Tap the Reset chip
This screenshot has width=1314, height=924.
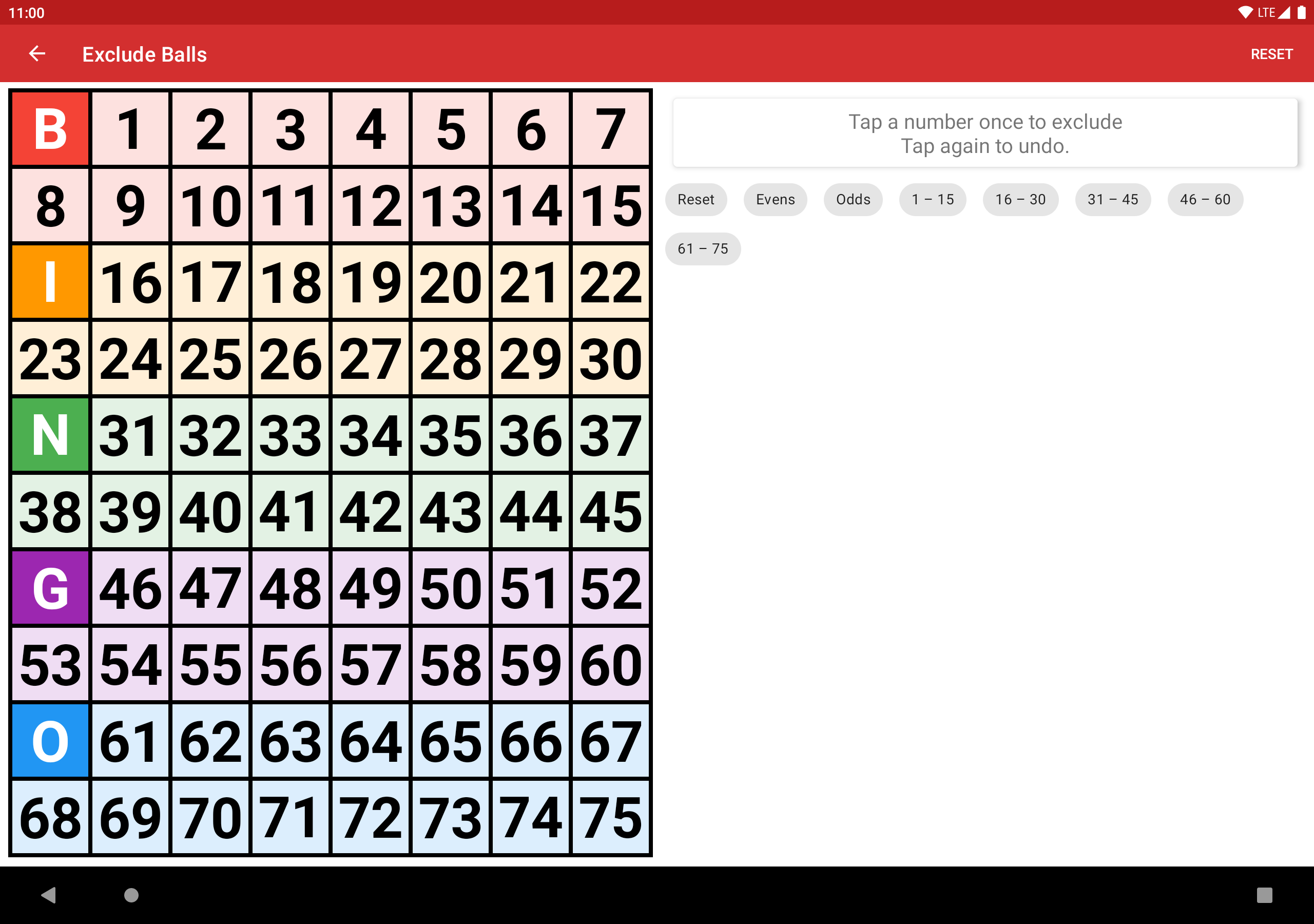point(695,200)
